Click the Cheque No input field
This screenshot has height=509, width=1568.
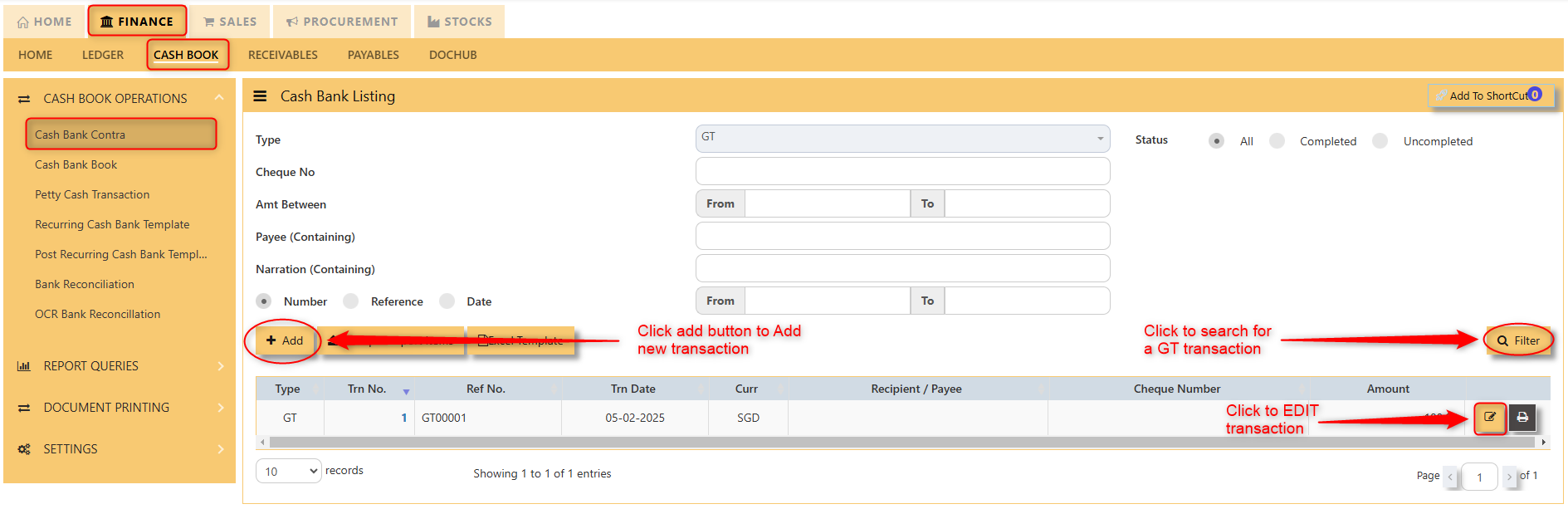[902, 172]
